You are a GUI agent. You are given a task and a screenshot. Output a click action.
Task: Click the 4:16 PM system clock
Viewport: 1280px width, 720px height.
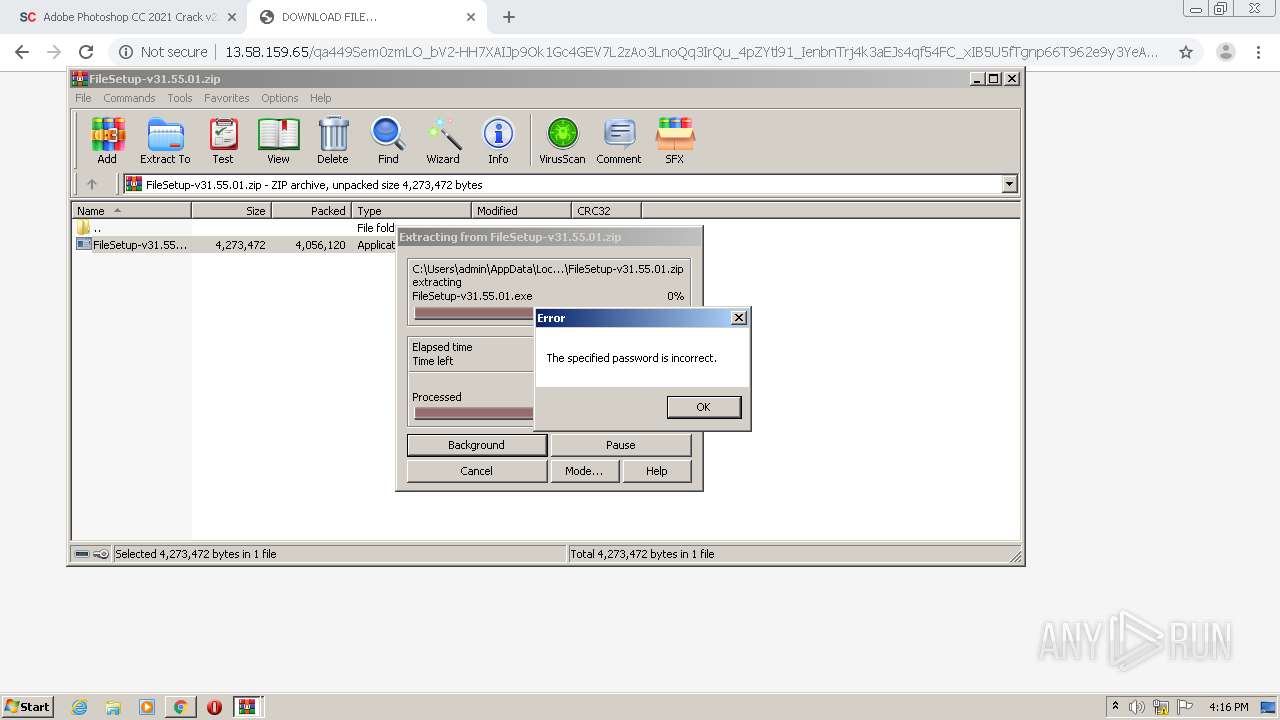(x=1228, y=707)
